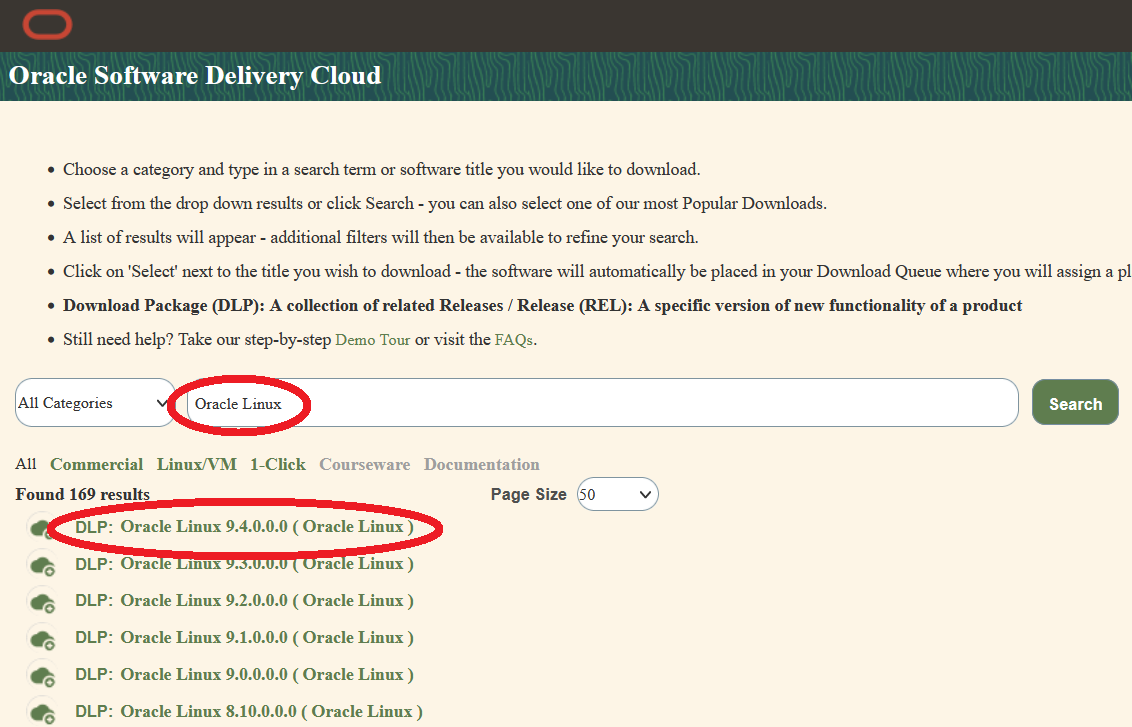1132x727 pixels.
Task: Click cloud download icon for Oracle Linux 9.1.0.0.0
Action: pyautogui.click(x=42, y=638)
